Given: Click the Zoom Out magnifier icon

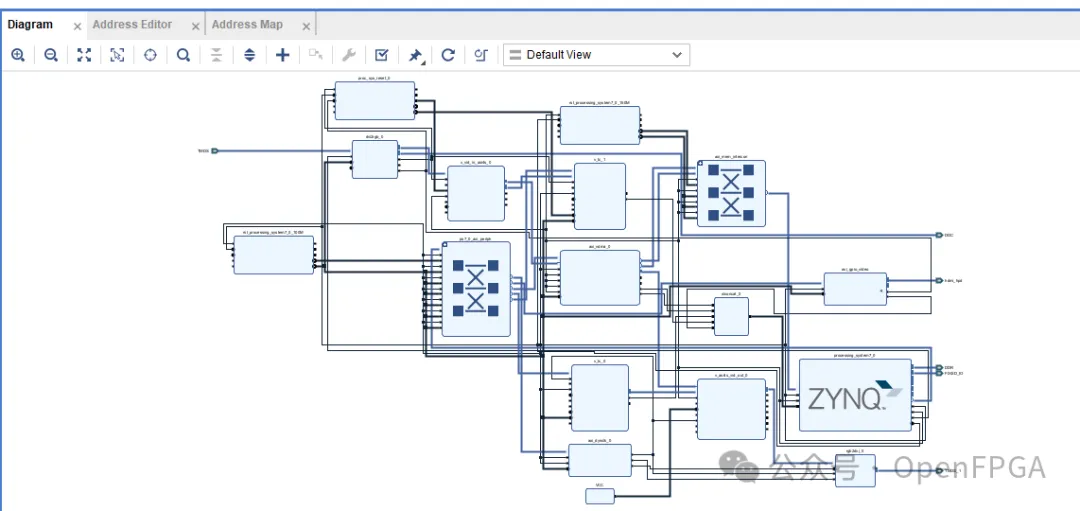Looking at the screenshot, I should (51, 55).
